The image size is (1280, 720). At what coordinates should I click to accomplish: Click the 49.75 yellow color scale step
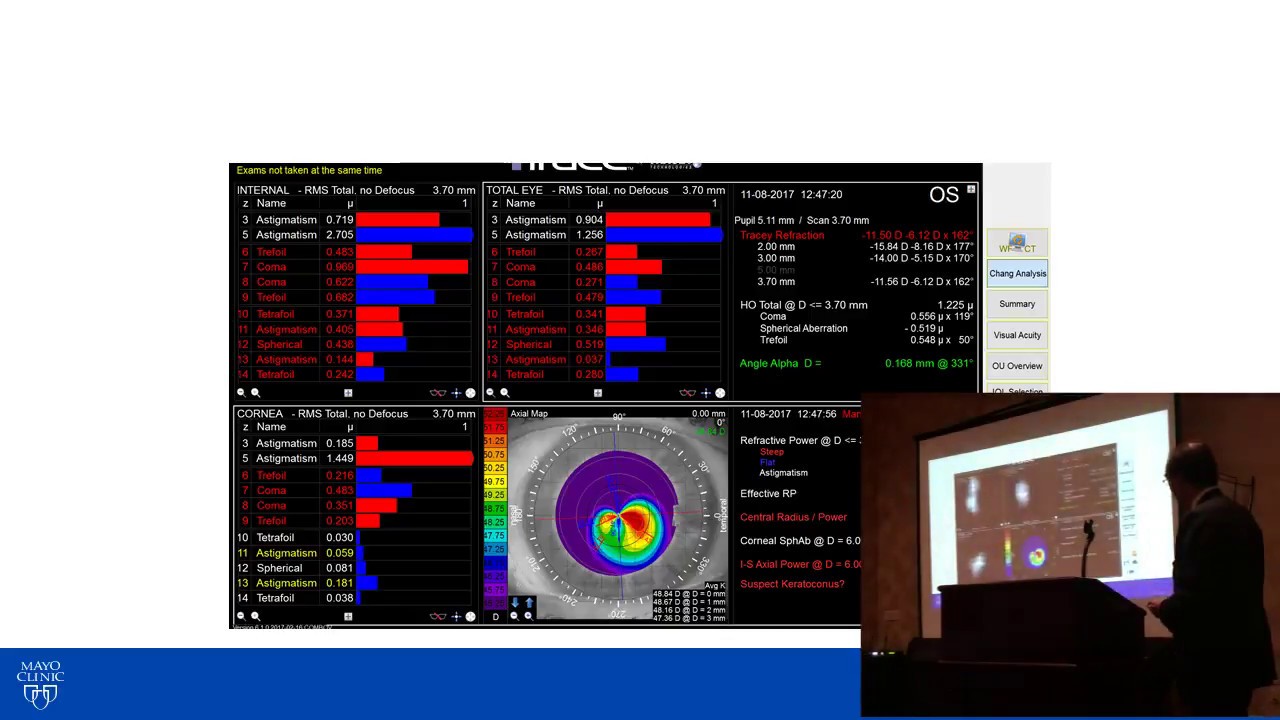pos(495,481)
